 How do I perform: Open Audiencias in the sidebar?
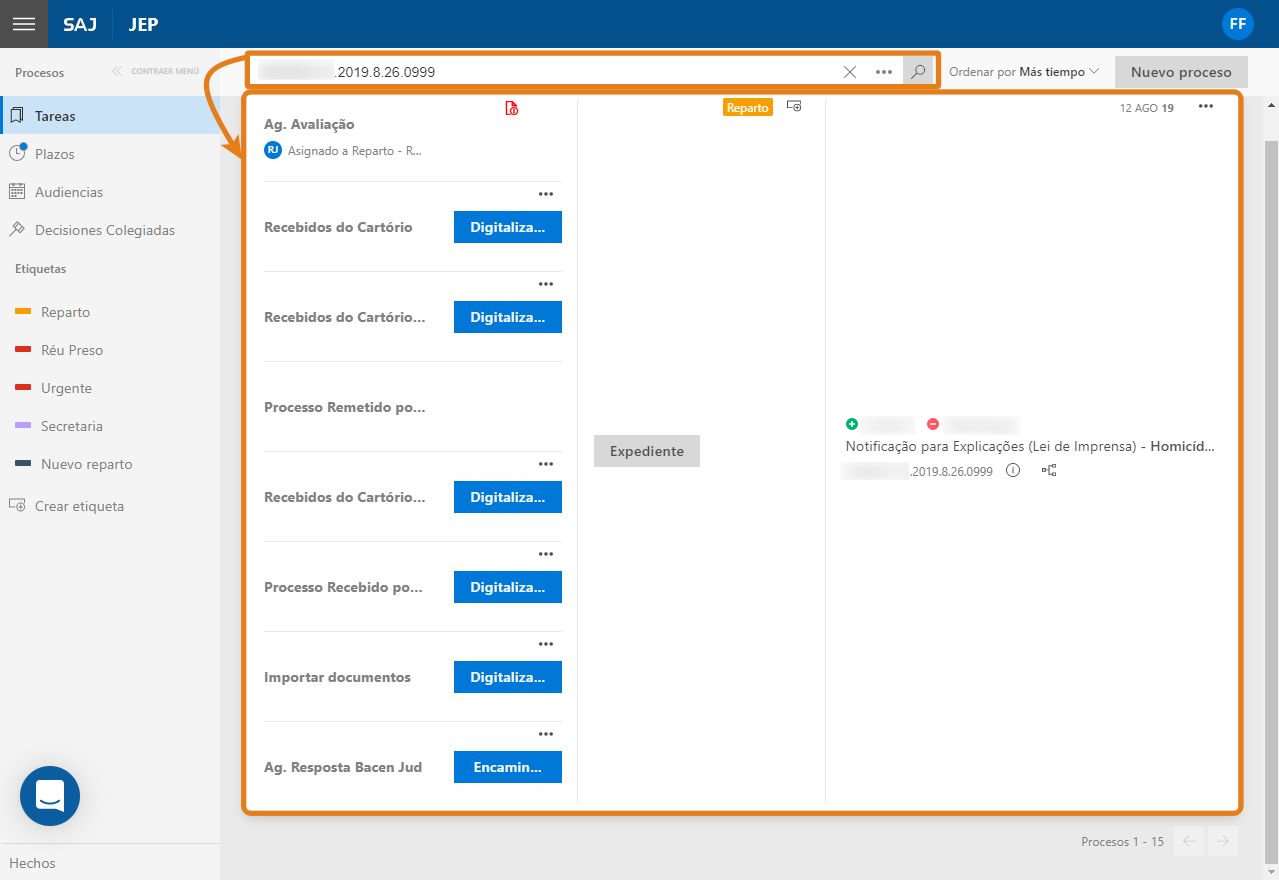[x=68, y=192]
